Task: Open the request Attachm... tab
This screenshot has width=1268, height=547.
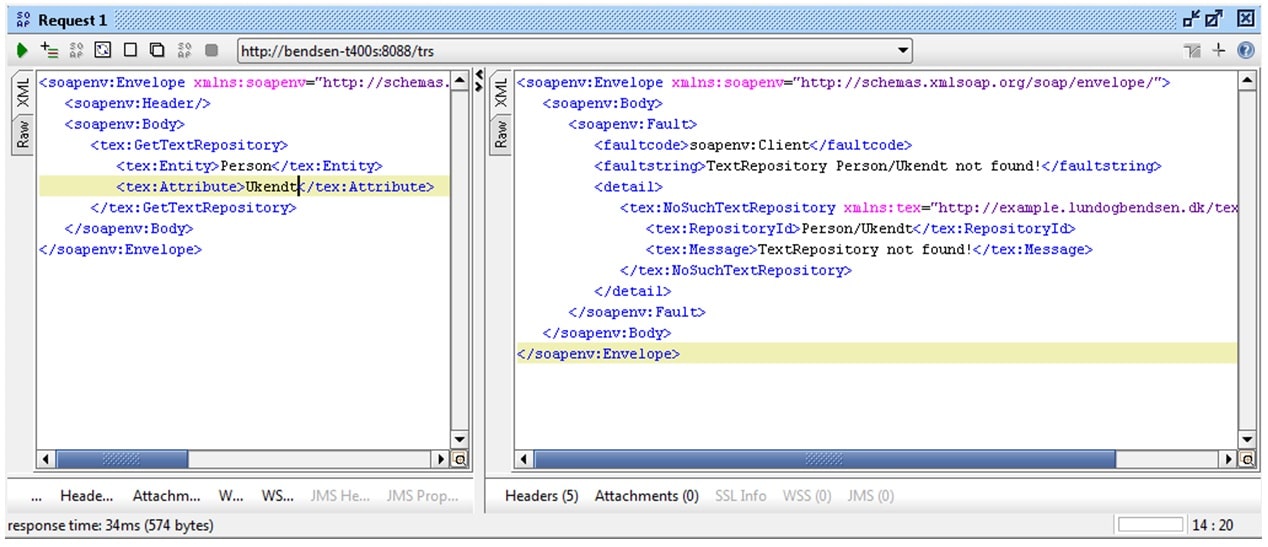Action: pos(166,496)
